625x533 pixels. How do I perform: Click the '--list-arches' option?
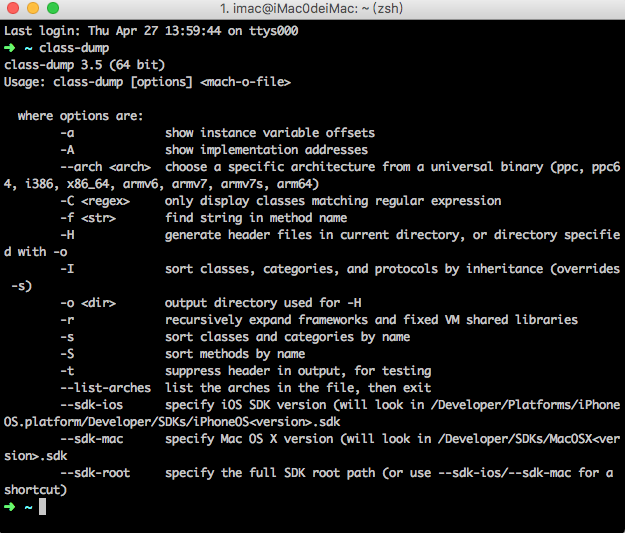click(x=106, y=387)
